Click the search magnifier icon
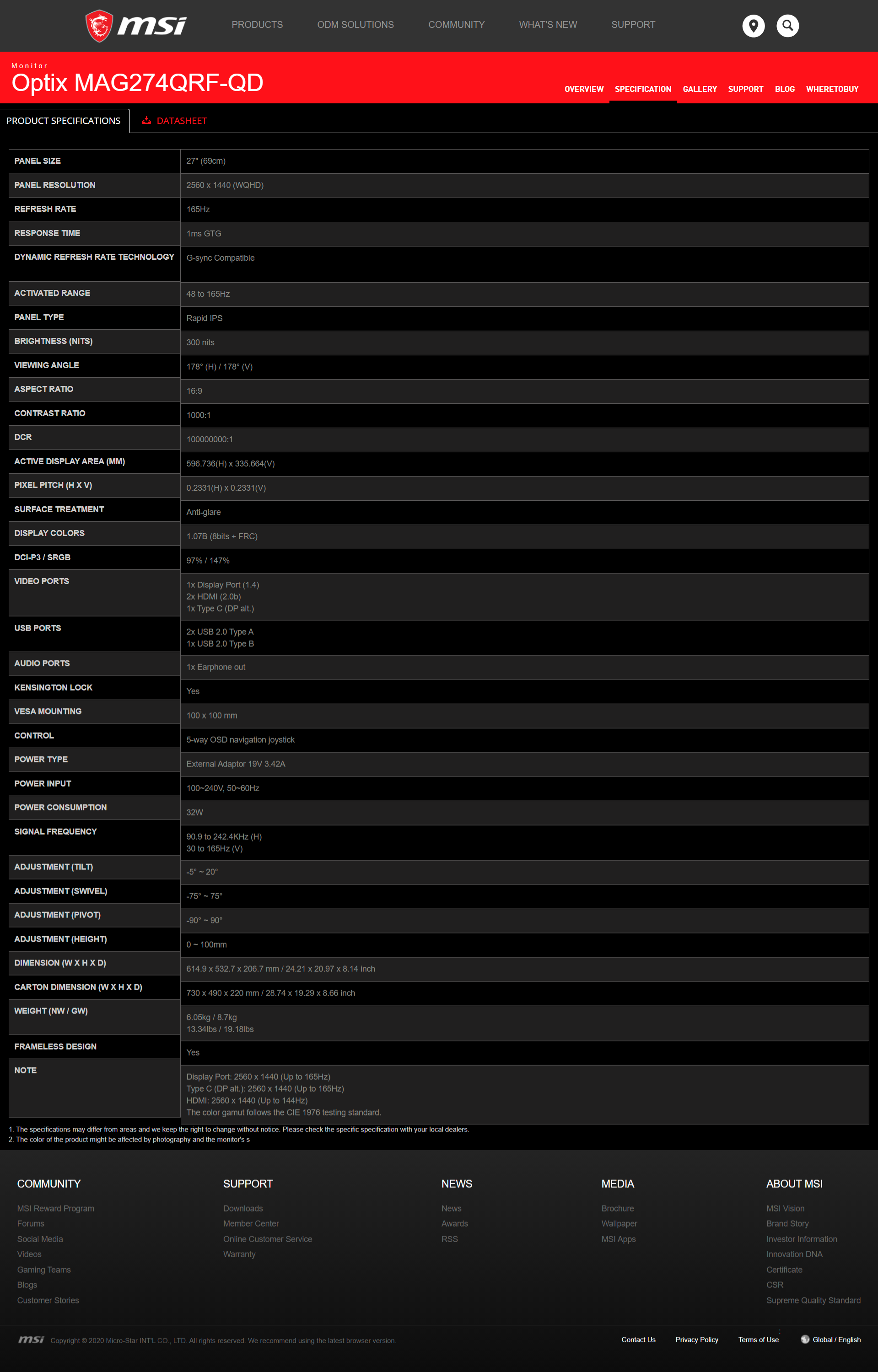 tap(787, 26)
